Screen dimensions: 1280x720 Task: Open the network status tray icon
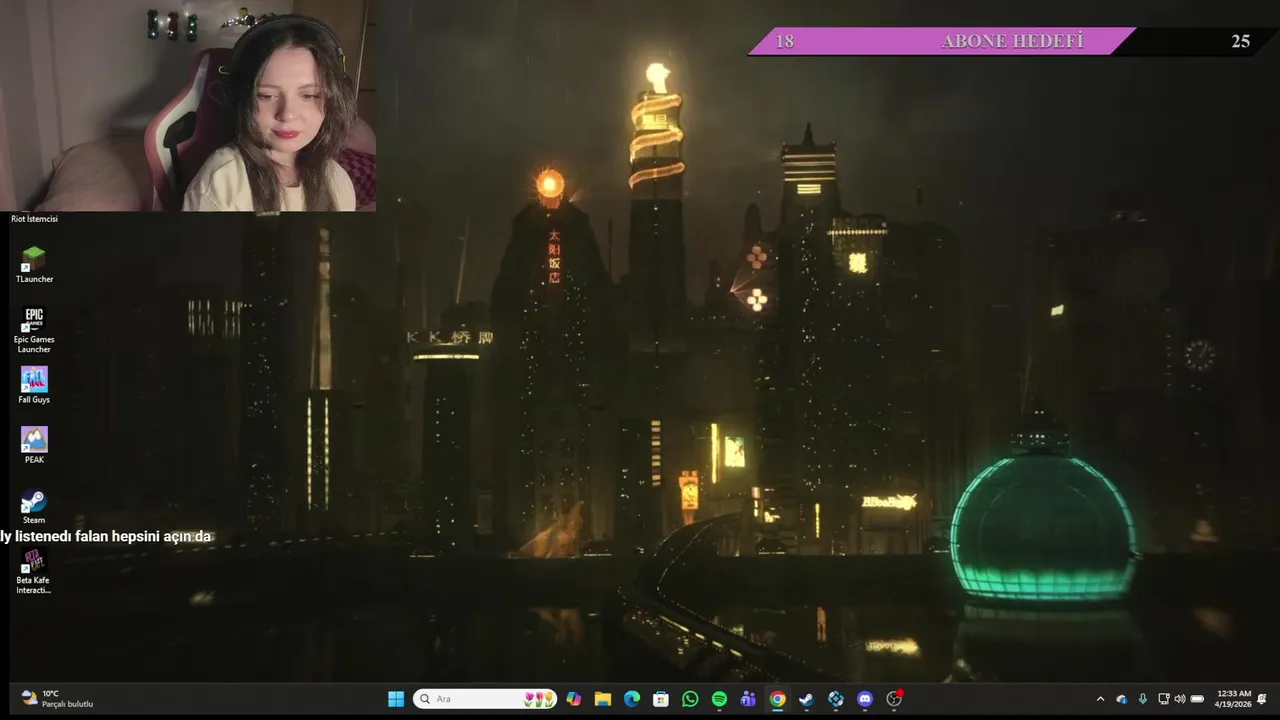(x=1163, y=699)
